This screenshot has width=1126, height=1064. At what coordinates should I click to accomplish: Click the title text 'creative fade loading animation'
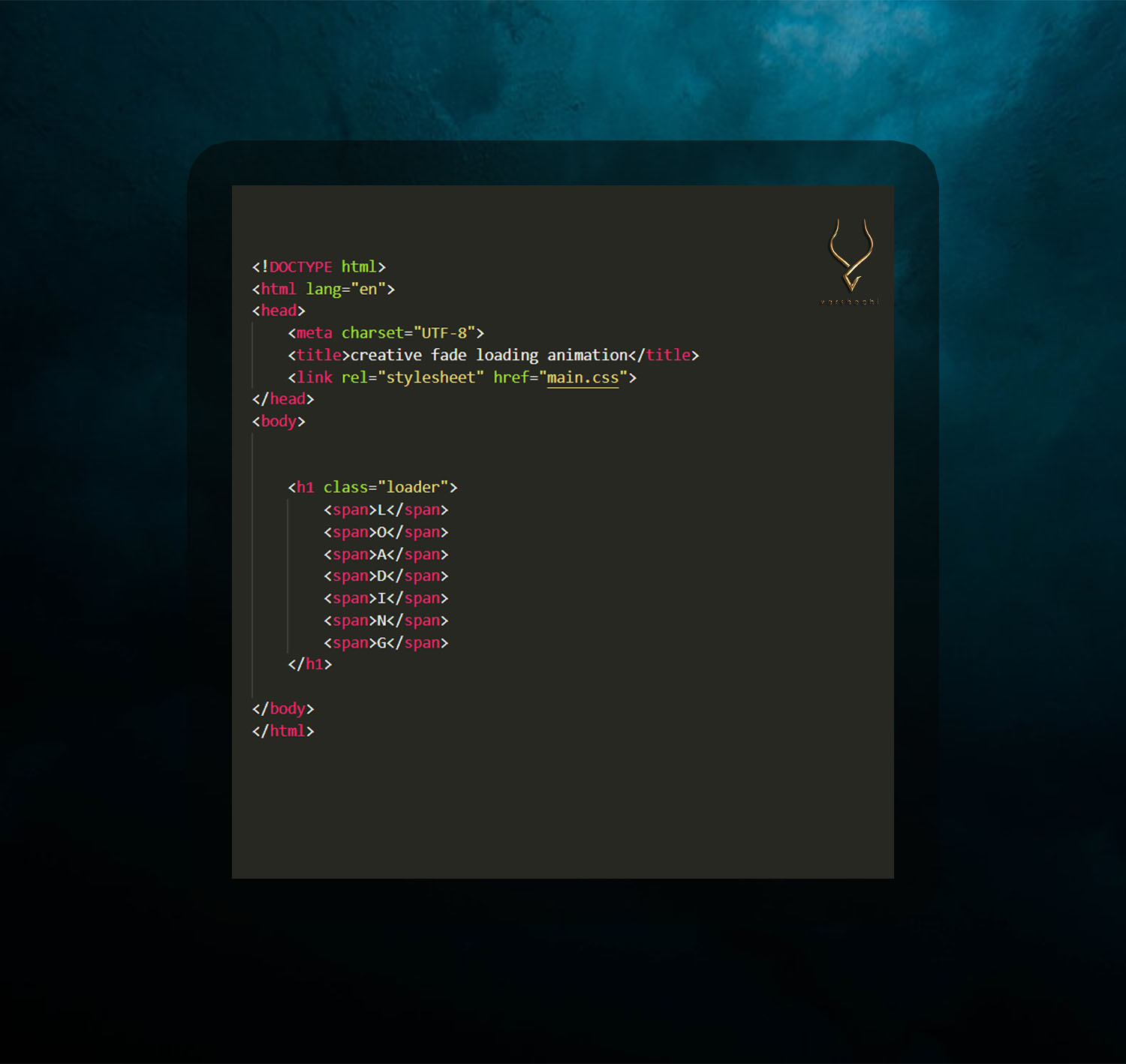pos(489,355)
